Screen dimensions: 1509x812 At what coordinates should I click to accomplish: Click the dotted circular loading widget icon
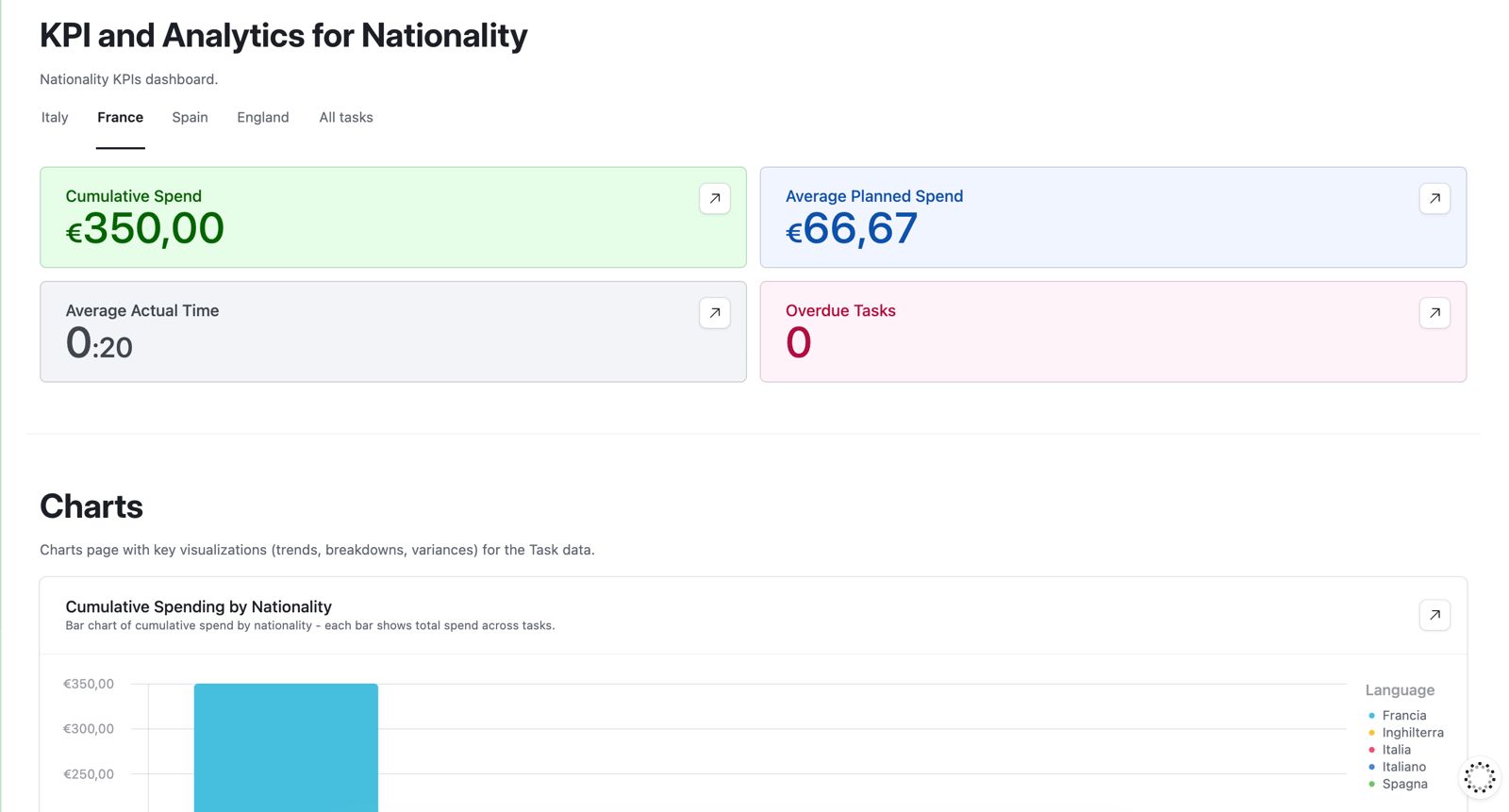pyautogui.click(x=1480, y=777)
